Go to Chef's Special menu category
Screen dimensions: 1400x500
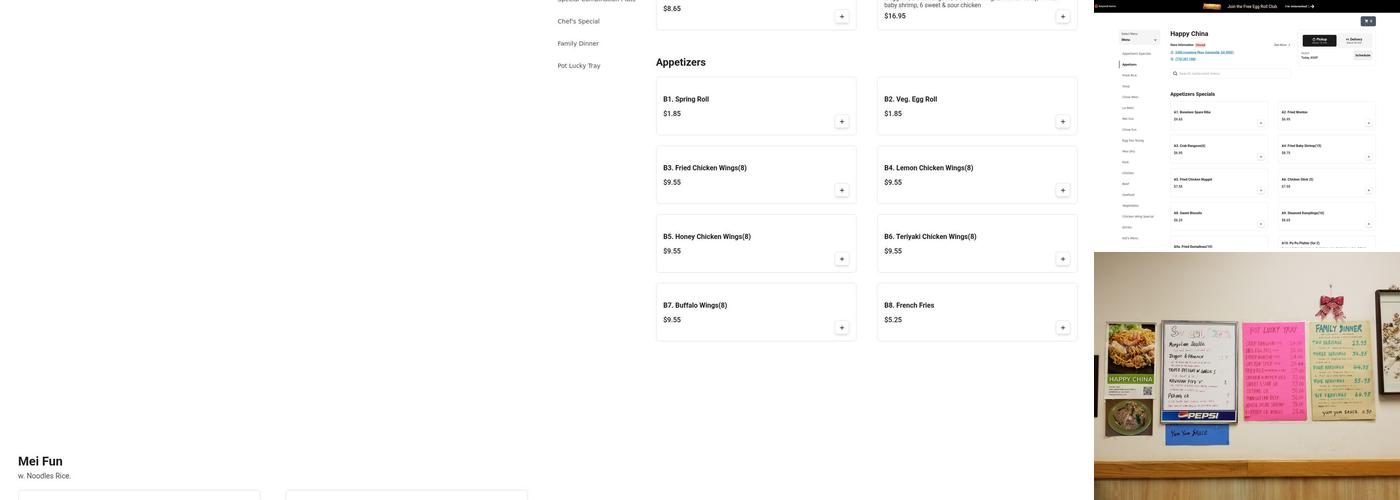tap(579, 21)
